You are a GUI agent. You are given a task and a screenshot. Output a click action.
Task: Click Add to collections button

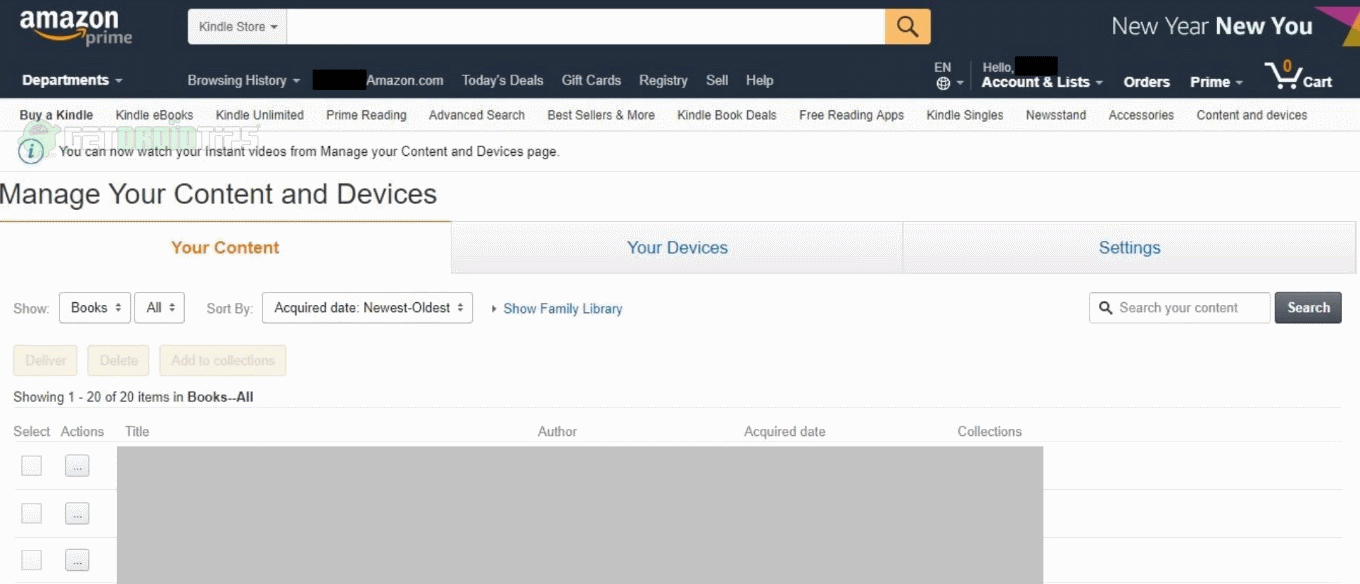[x=222, y=360]
